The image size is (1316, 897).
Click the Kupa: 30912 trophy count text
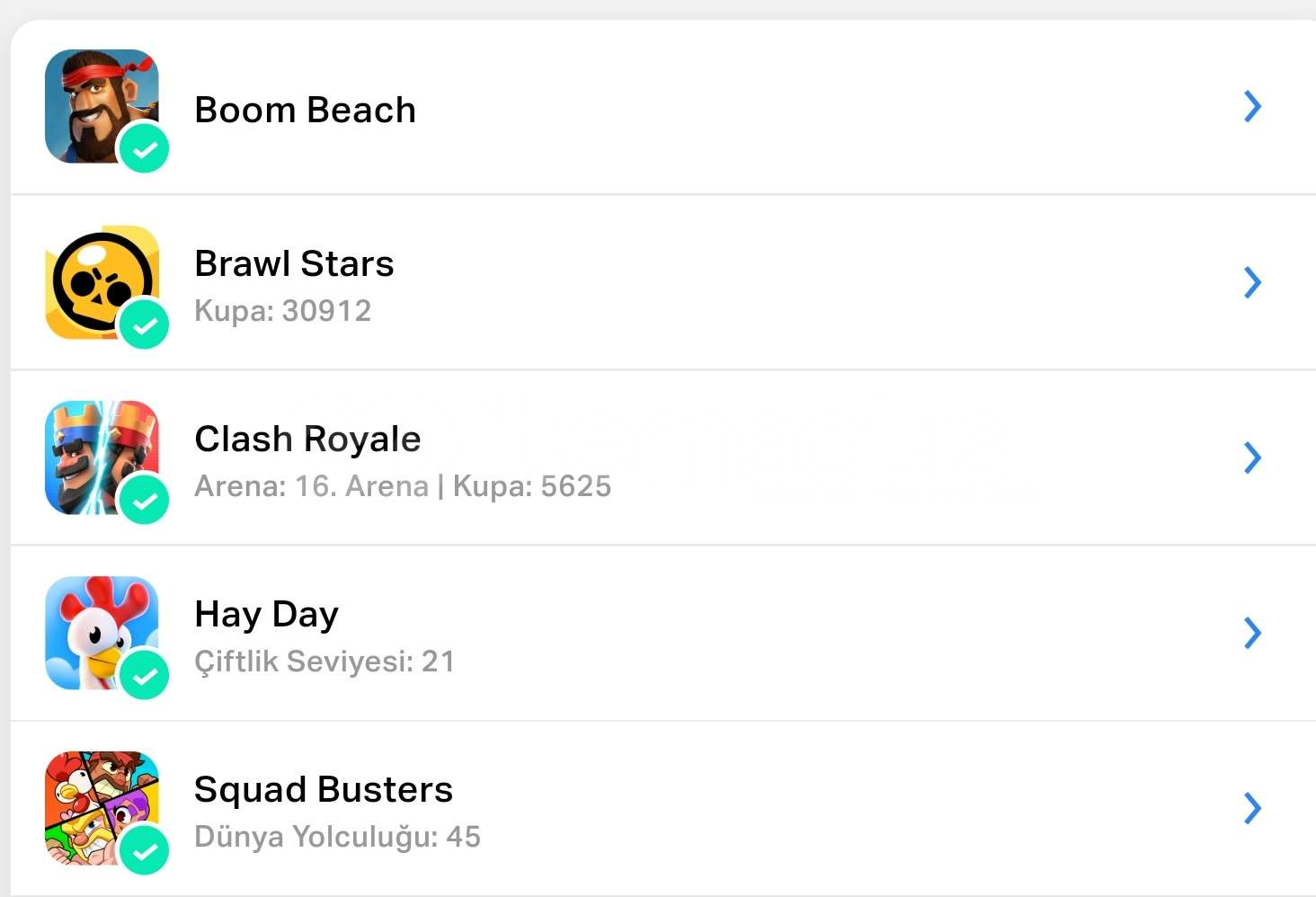(x=283, y=311)
